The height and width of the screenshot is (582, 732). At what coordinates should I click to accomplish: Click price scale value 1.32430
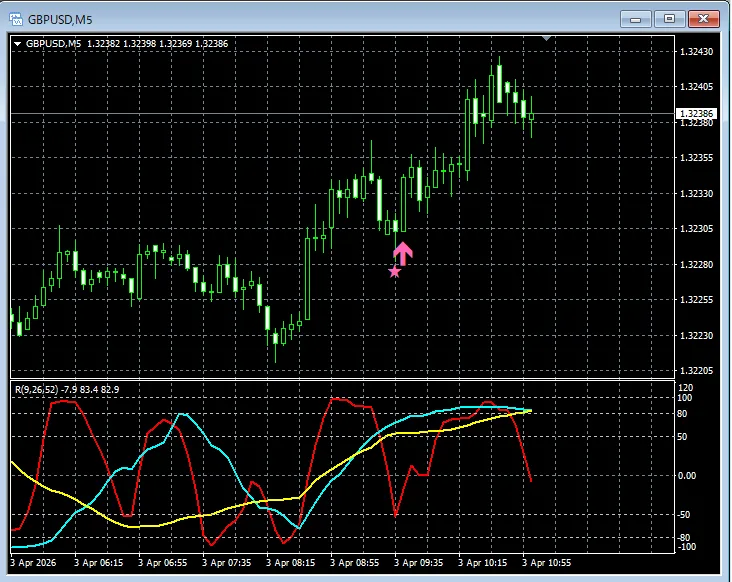coord(697,51)
